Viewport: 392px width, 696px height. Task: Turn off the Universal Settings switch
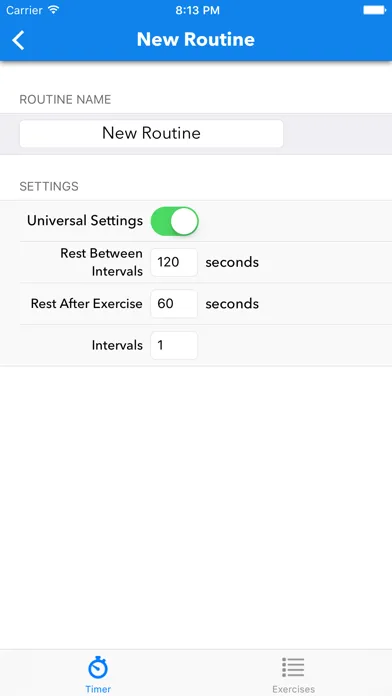tap(174, 221)
